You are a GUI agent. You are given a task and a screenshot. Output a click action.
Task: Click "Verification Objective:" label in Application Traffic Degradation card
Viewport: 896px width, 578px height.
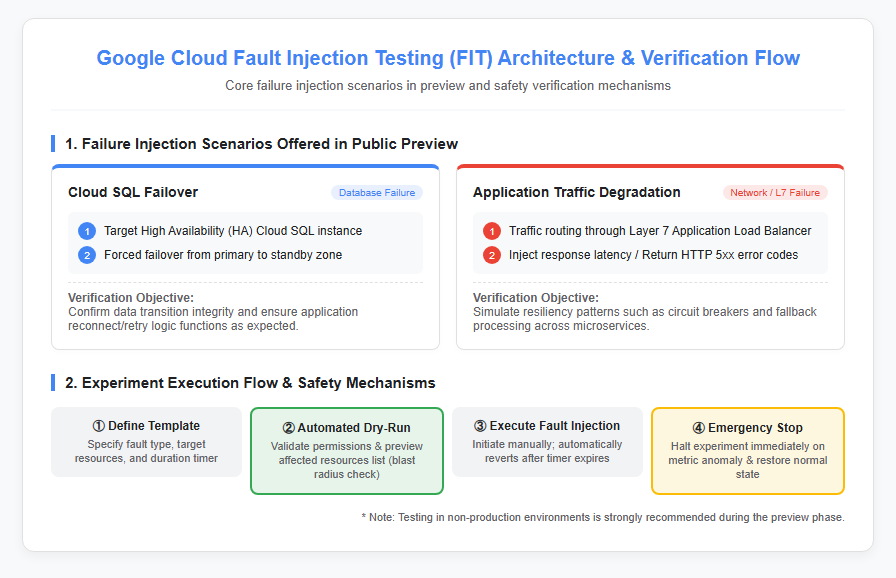pyautogui.click(x=535, y=298)
